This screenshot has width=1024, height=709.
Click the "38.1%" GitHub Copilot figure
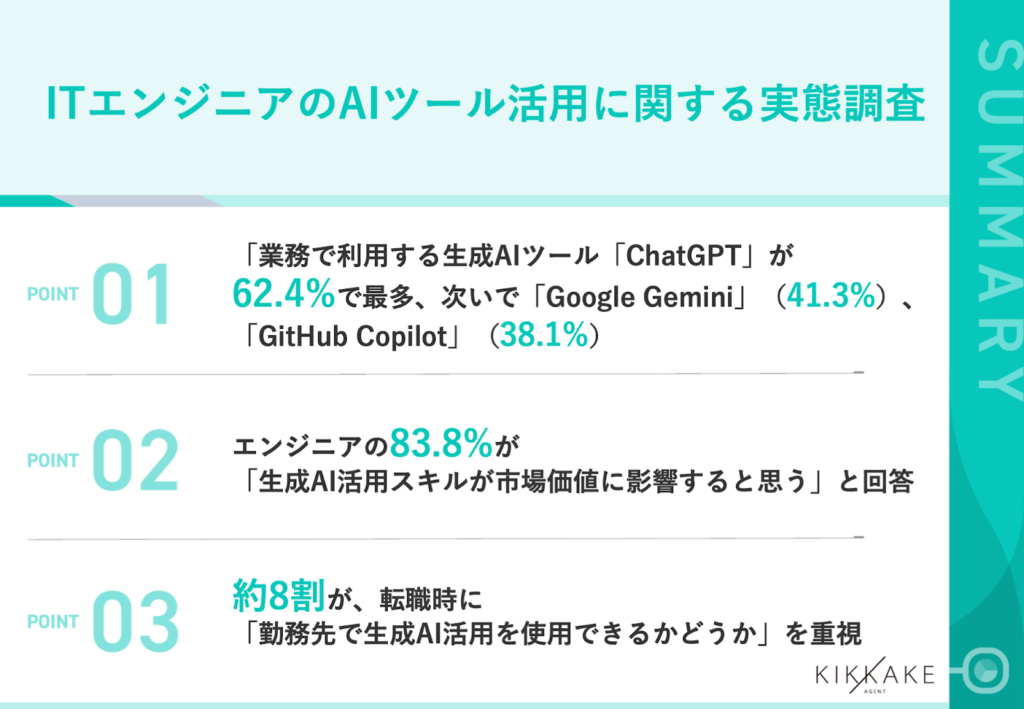pyautogui.click(x=544, y=337)
